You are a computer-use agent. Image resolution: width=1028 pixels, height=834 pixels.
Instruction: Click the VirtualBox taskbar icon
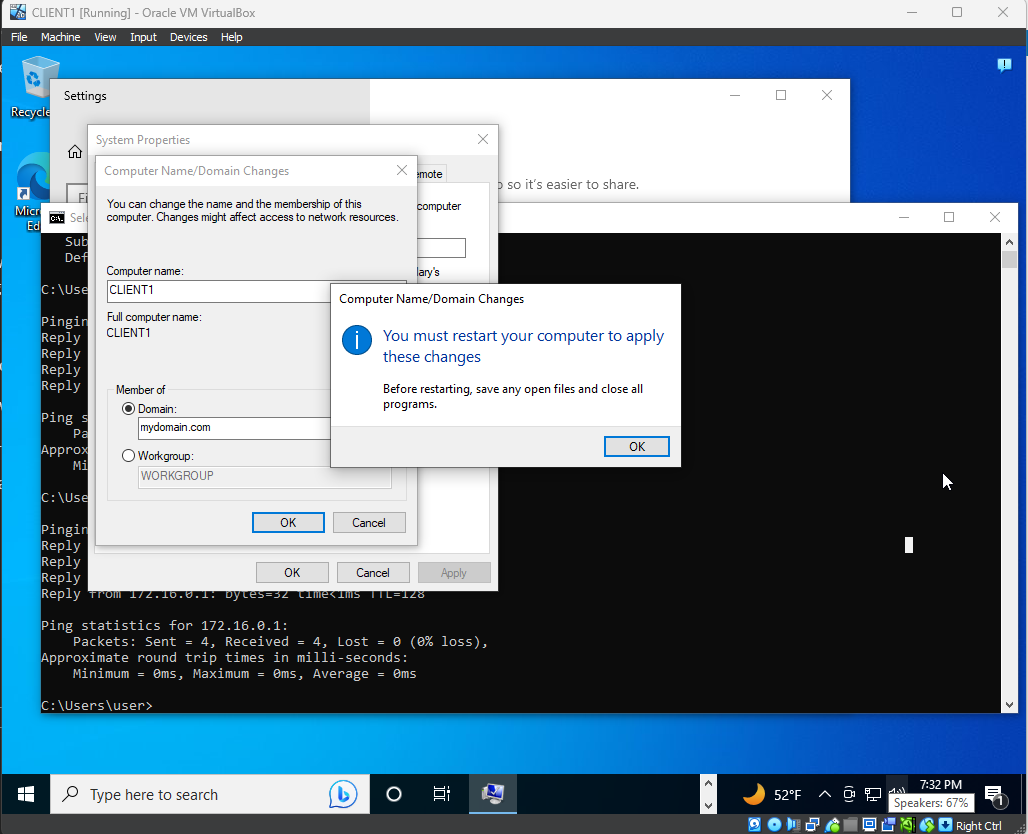(492, 793)
